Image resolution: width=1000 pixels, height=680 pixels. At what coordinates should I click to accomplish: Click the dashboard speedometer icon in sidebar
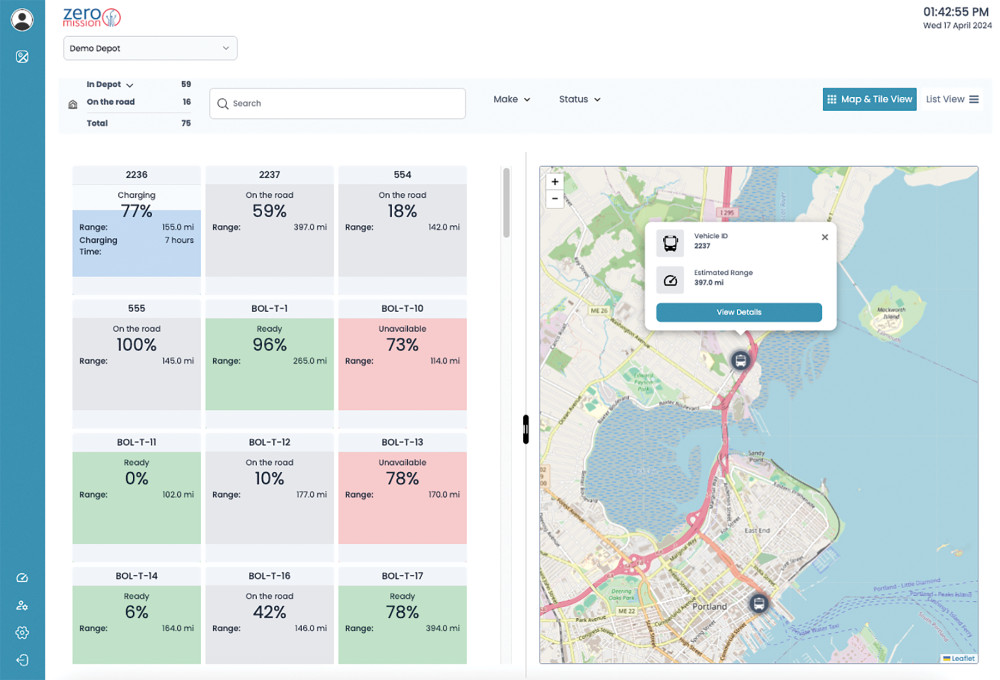pos(22,578)
